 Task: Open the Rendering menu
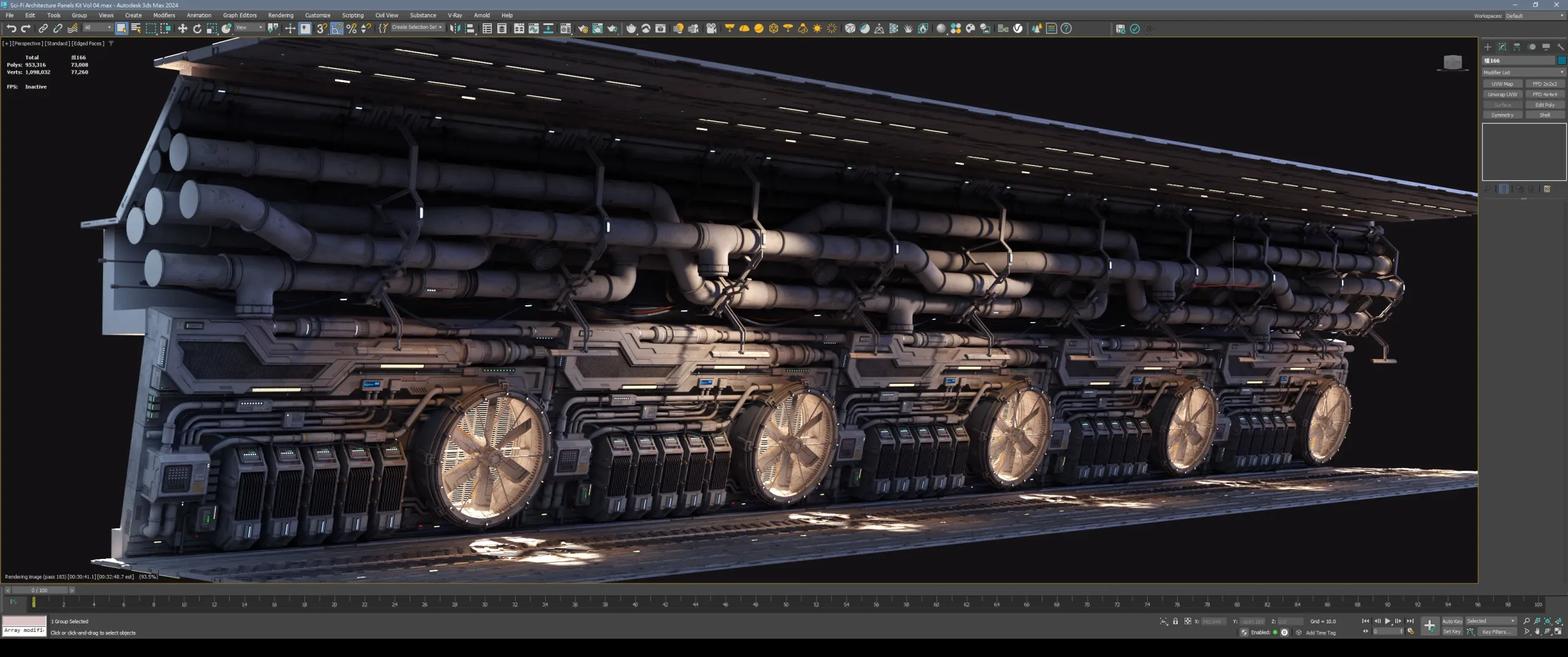point(281,15)
